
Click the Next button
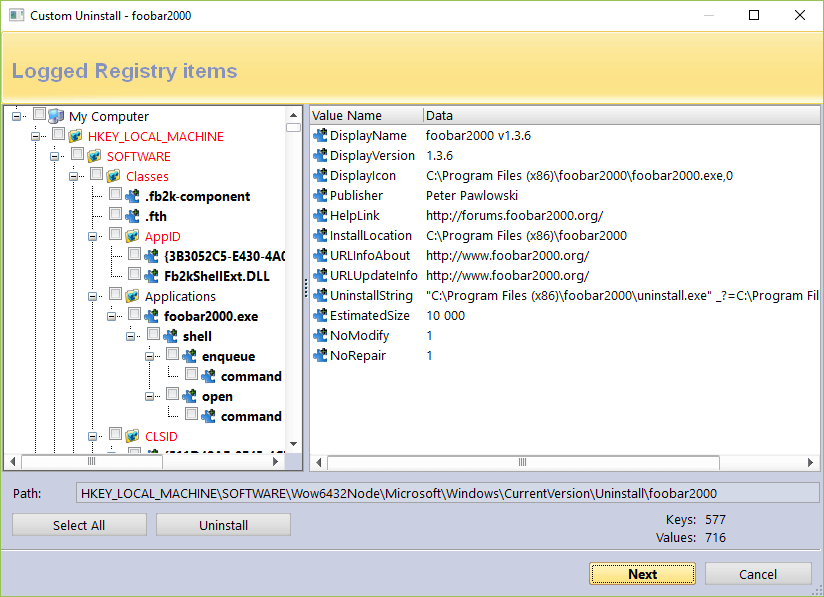(642, 574)
